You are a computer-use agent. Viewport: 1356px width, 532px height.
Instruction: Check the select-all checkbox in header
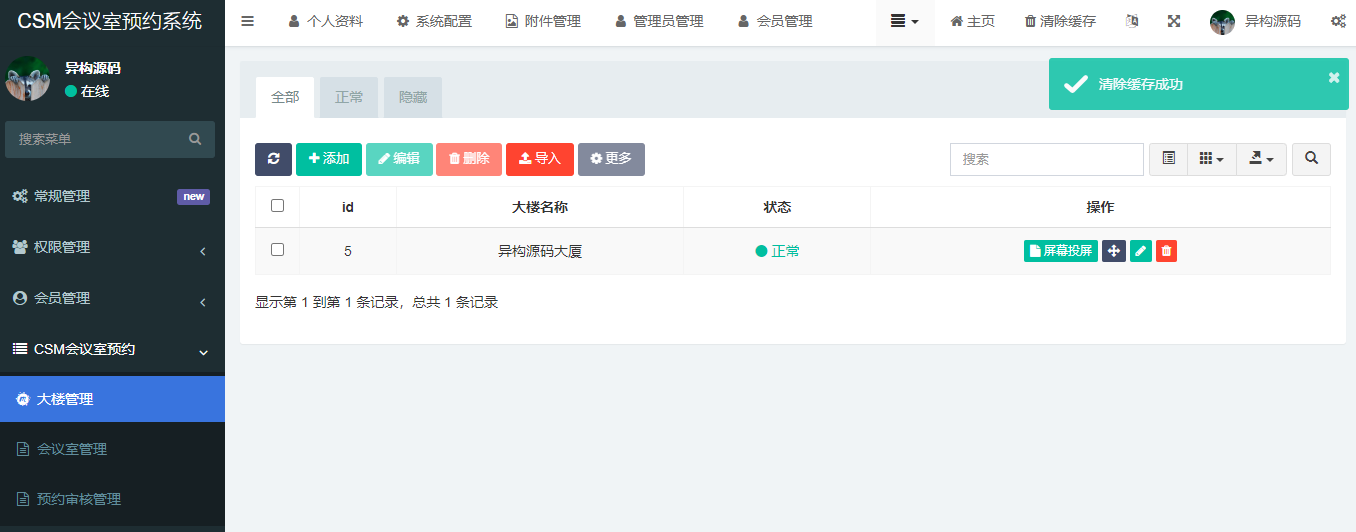pyautogui.click(x=278, y=206)
